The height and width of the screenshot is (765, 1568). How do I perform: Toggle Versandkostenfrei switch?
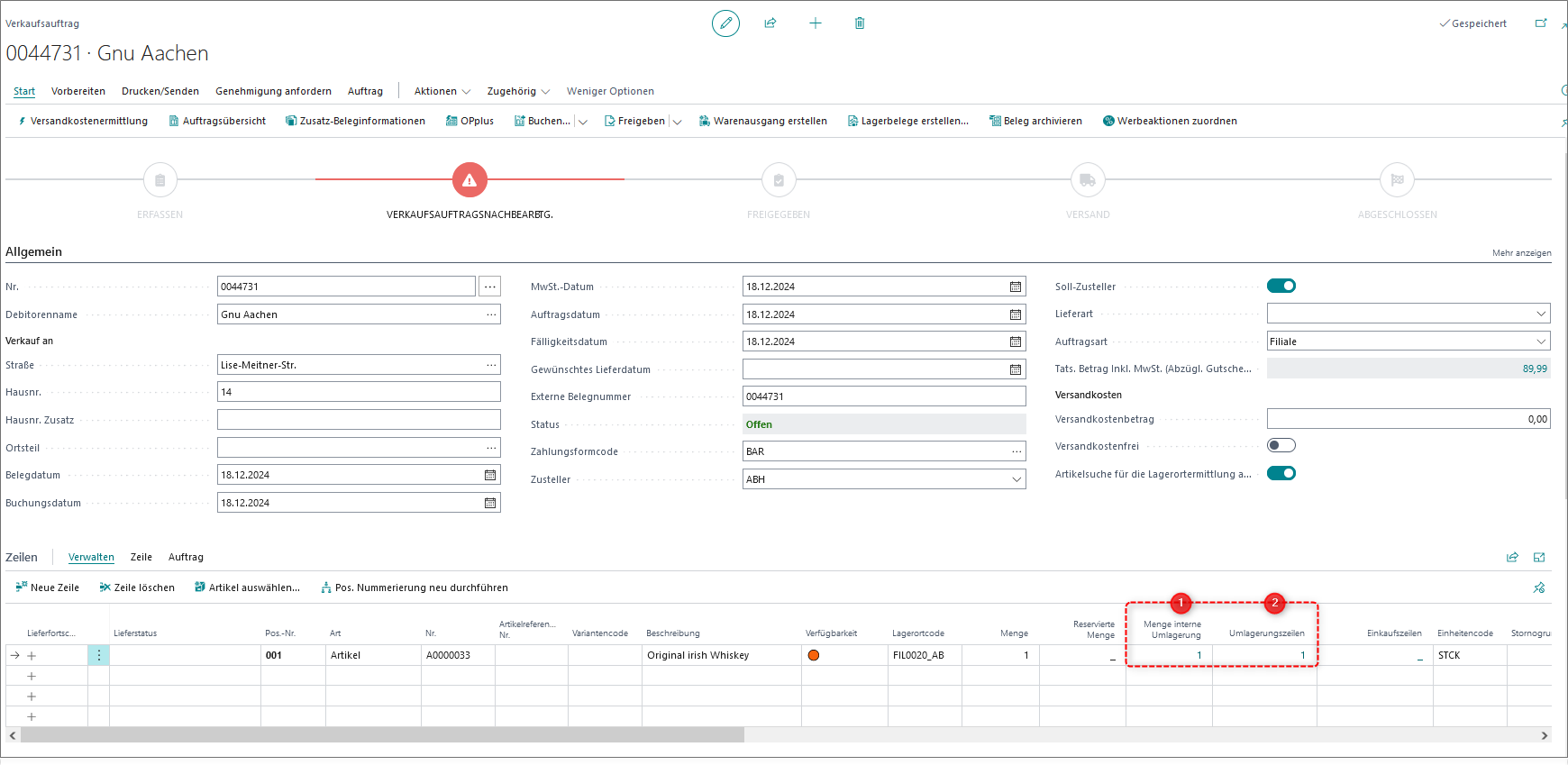[1281, 445]
